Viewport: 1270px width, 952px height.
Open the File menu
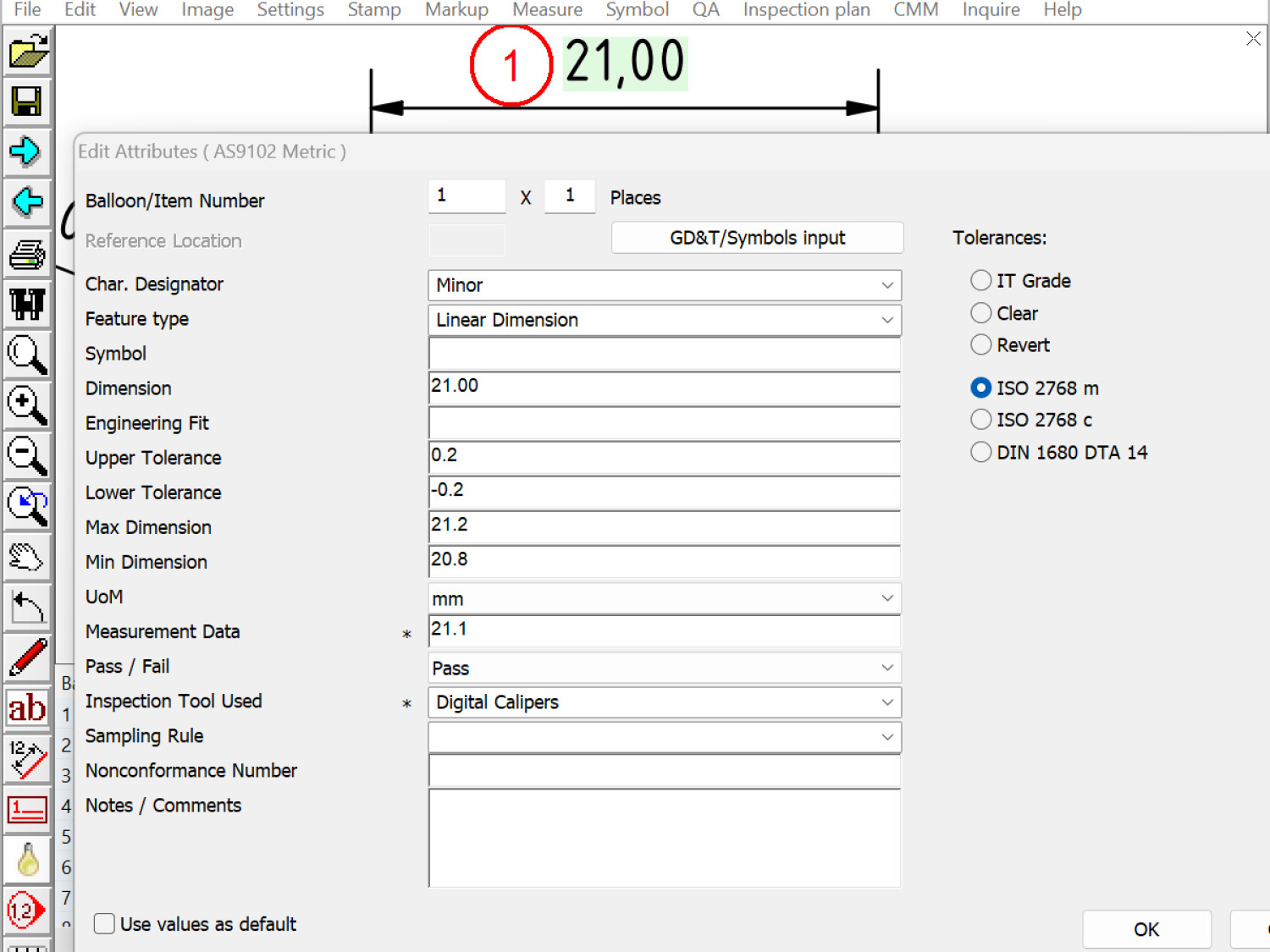[27, 9]
